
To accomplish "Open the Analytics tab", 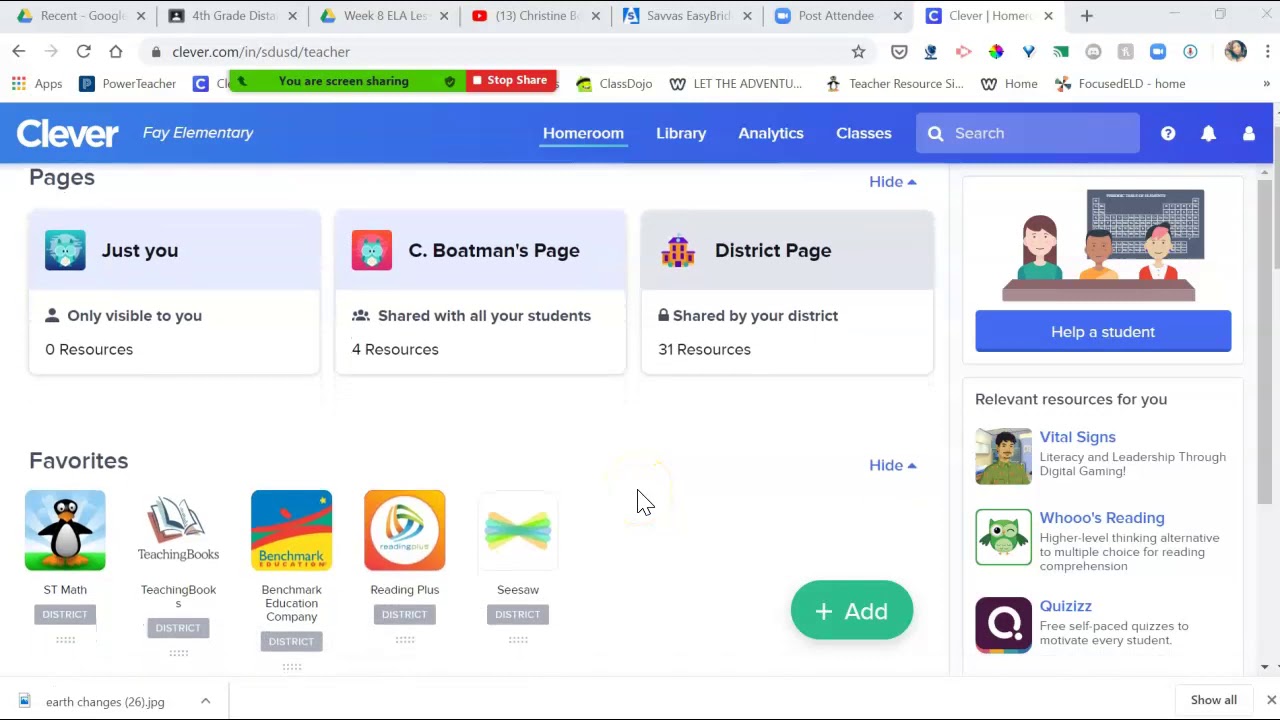I will coord(771,133).
